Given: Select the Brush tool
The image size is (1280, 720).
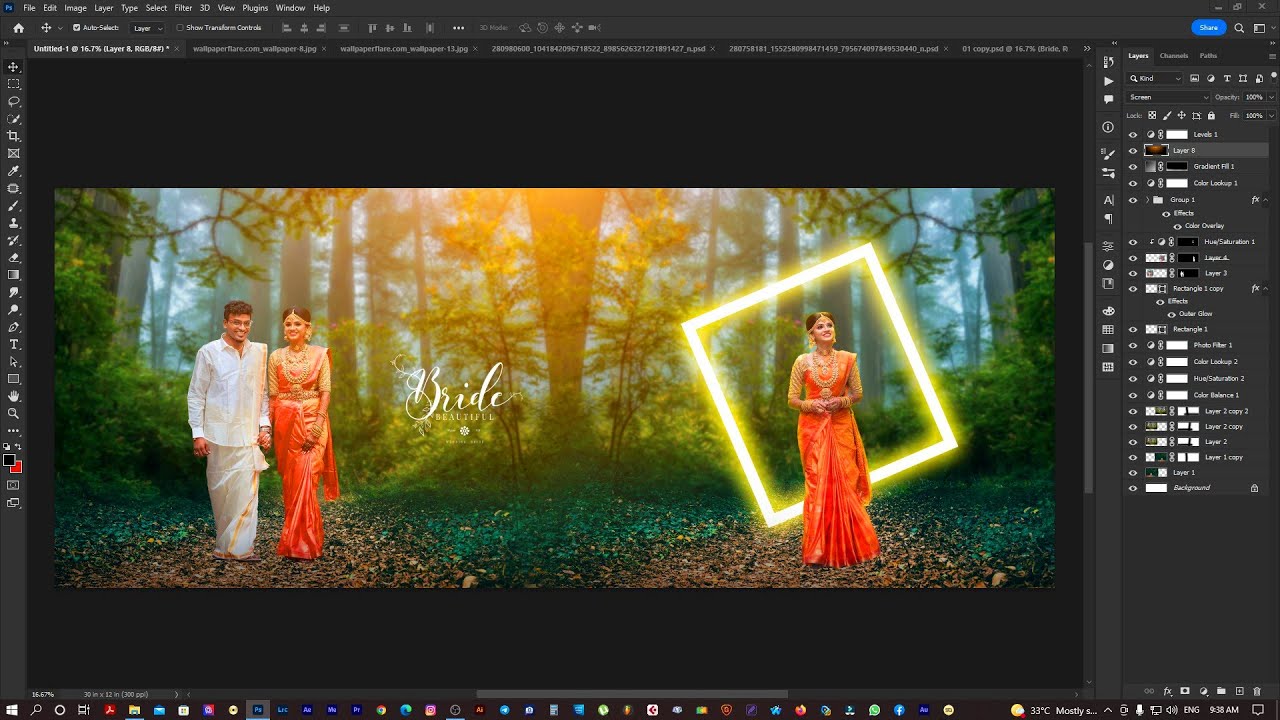Looking at the screenshot, I should pyautogui.click(x=13, y=206).
